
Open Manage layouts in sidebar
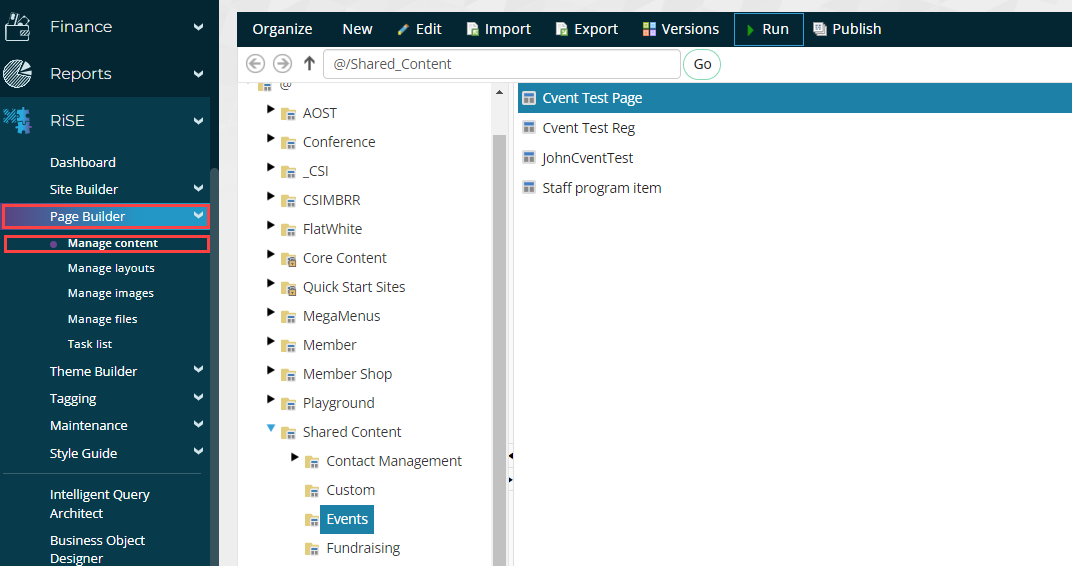pyautogui.click(x=111, y=268)
